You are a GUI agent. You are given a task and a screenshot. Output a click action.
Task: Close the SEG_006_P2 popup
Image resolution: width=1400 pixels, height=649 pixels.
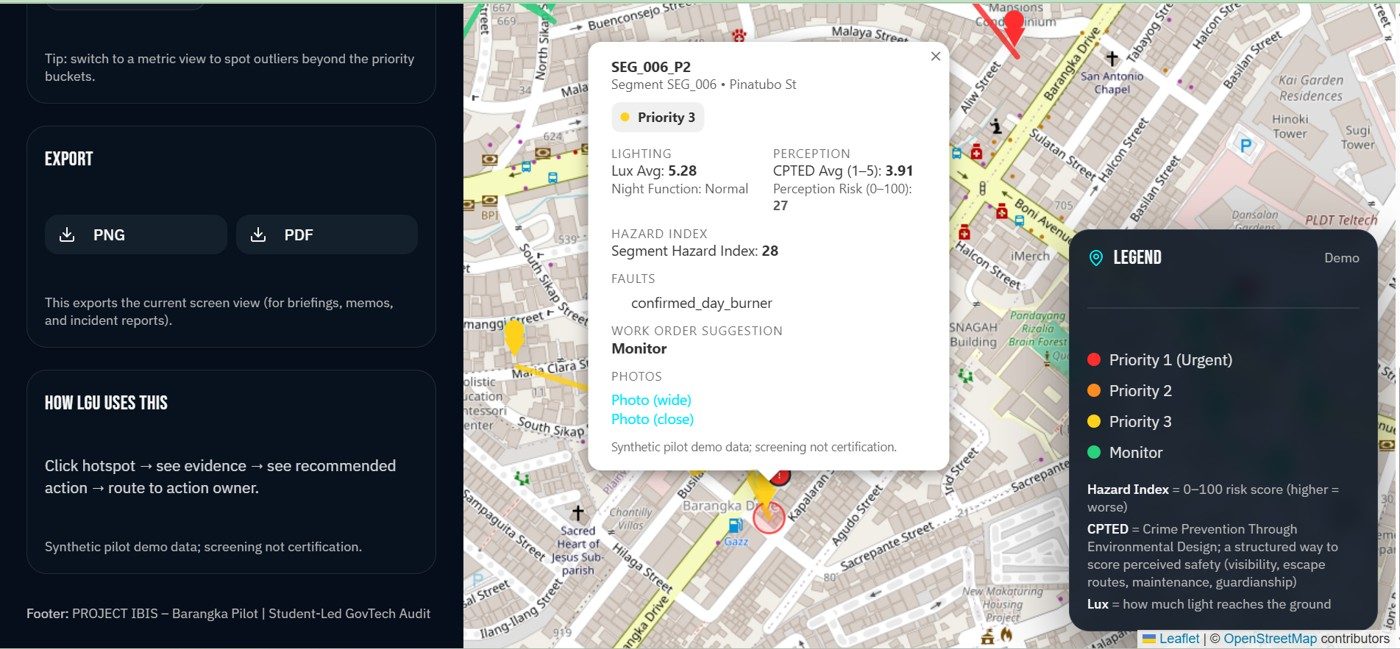tap(936, 56)
